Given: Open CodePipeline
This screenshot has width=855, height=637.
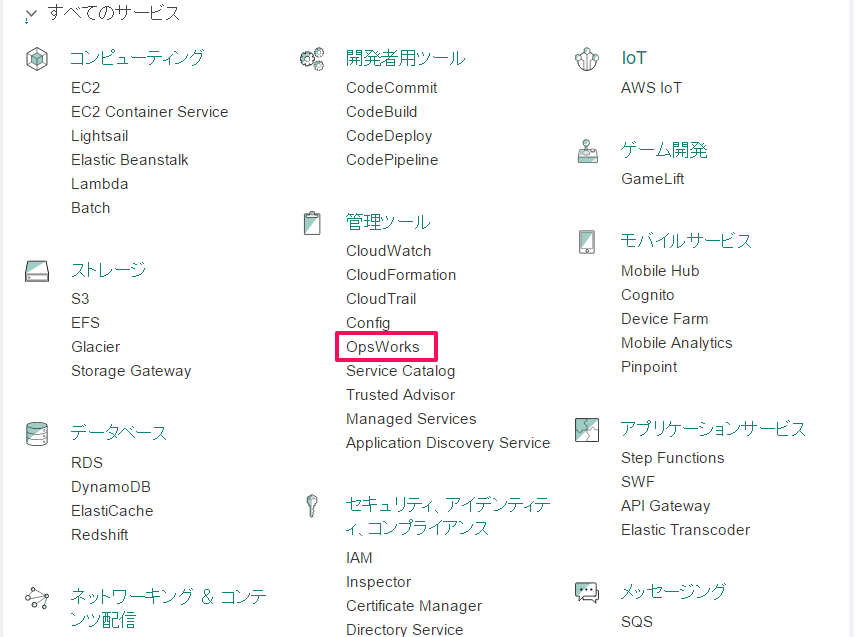Looking at the screenshot, I should coord(392,160).
